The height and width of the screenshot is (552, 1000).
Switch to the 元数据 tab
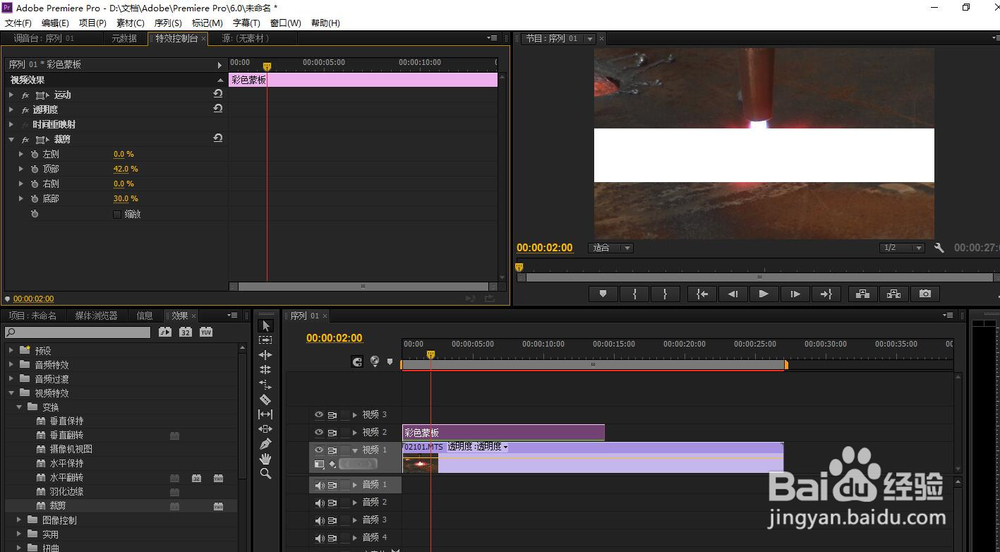[x=124, y=38]
